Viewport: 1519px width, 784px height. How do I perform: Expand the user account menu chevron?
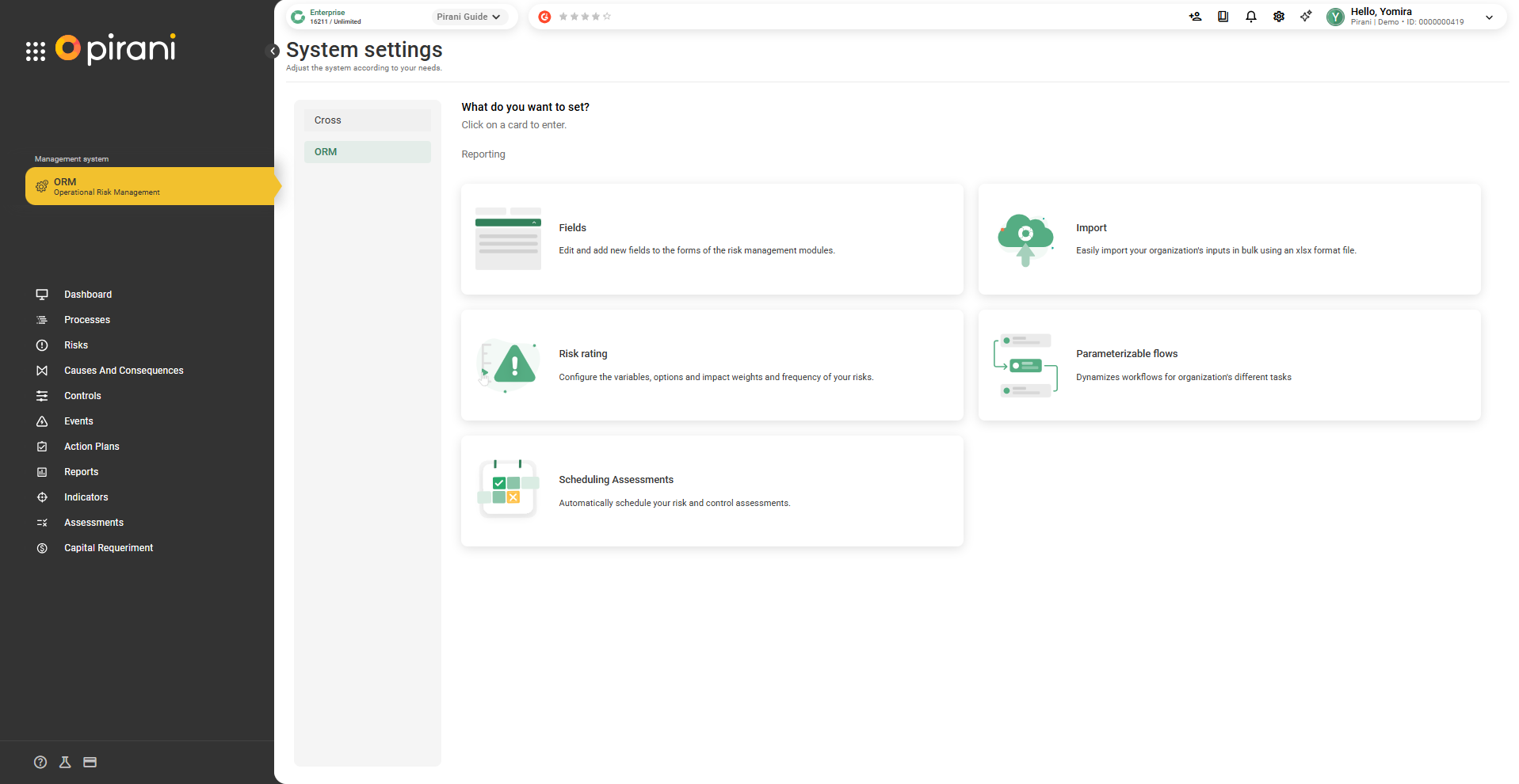(x=1489, y=17)
